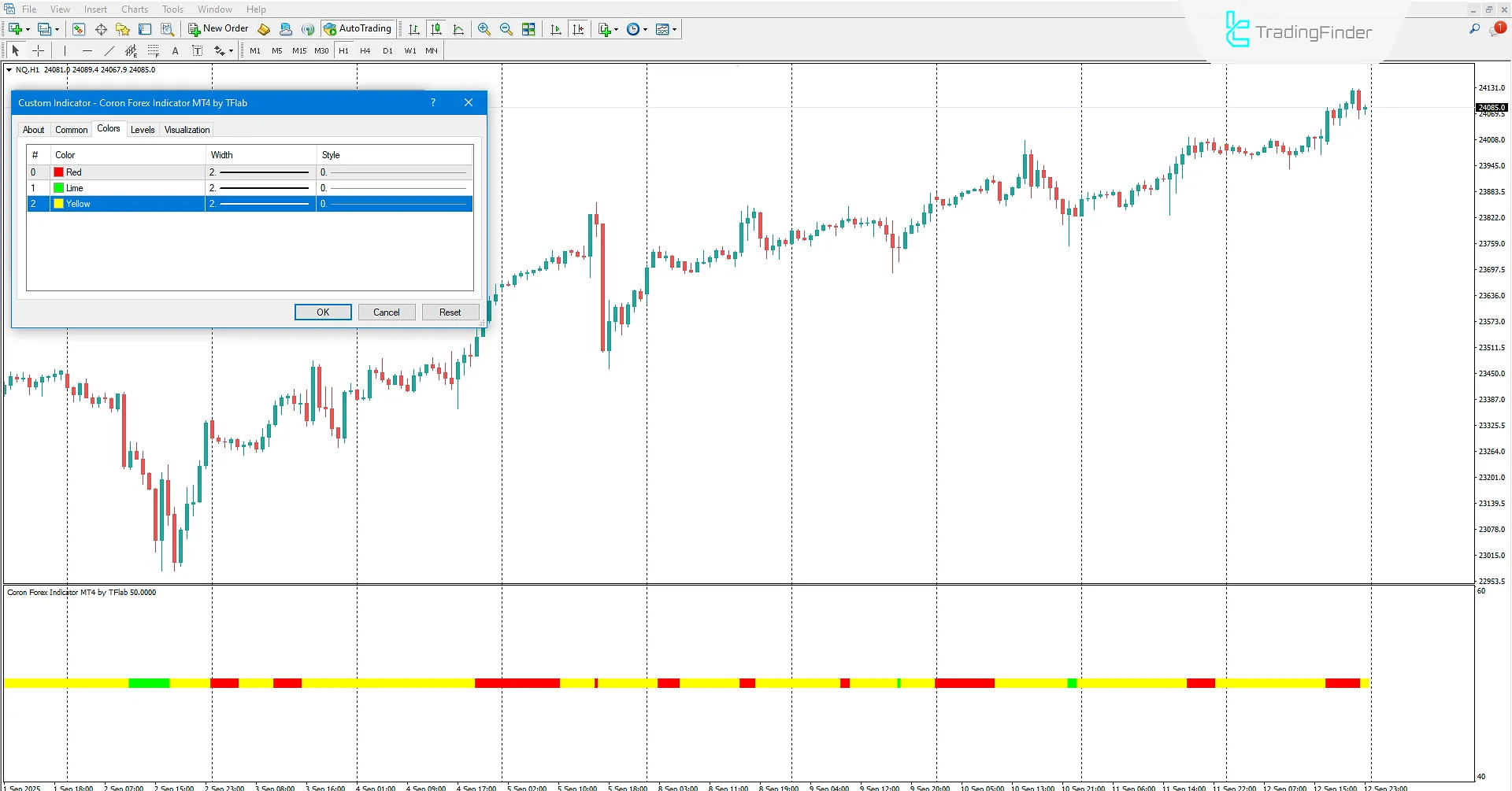The width and height of the screenshot is (1512, 791).
Task: Open the Market Watch panel
Action: [x=78, y=29]
